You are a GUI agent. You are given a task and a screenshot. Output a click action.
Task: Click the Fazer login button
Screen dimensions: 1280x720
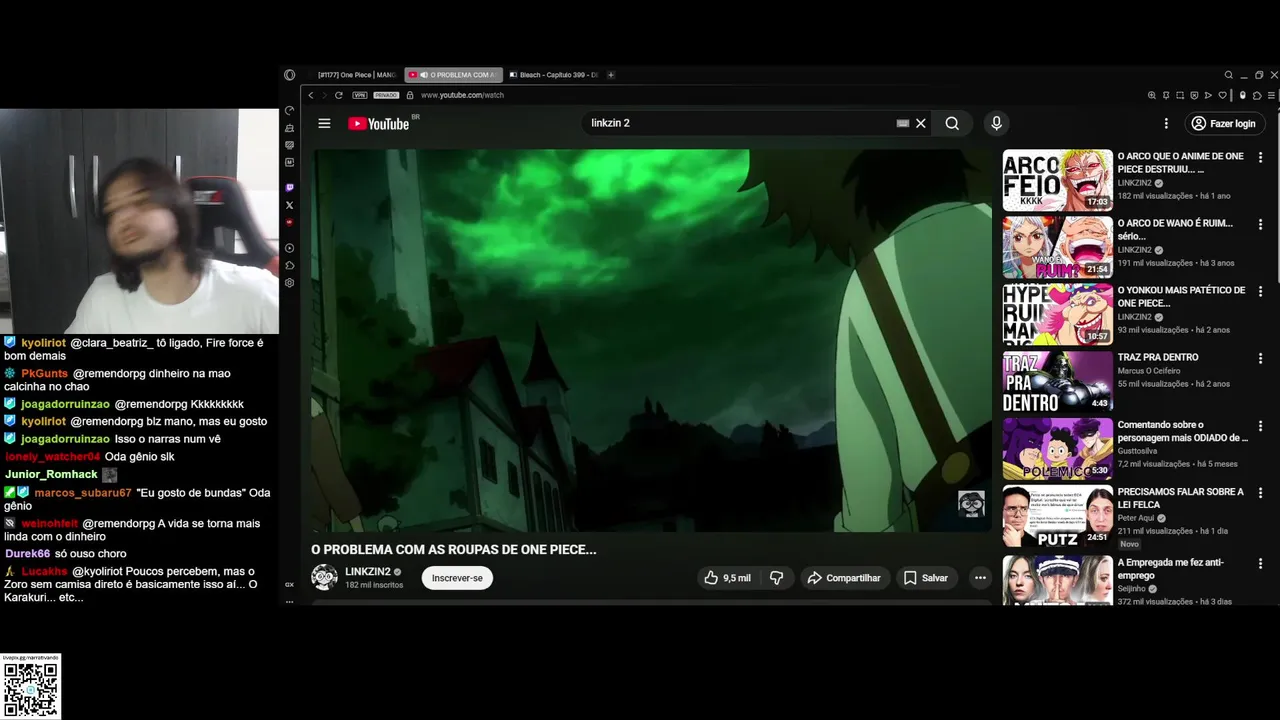tap(1223, 123)
